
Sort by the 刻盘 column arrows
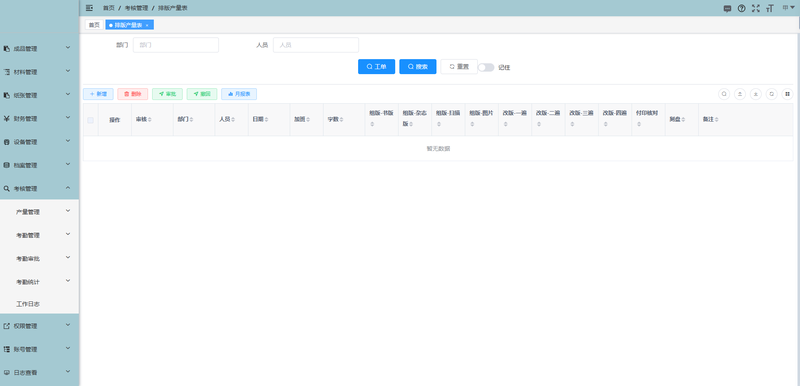(x=683, y=120)
